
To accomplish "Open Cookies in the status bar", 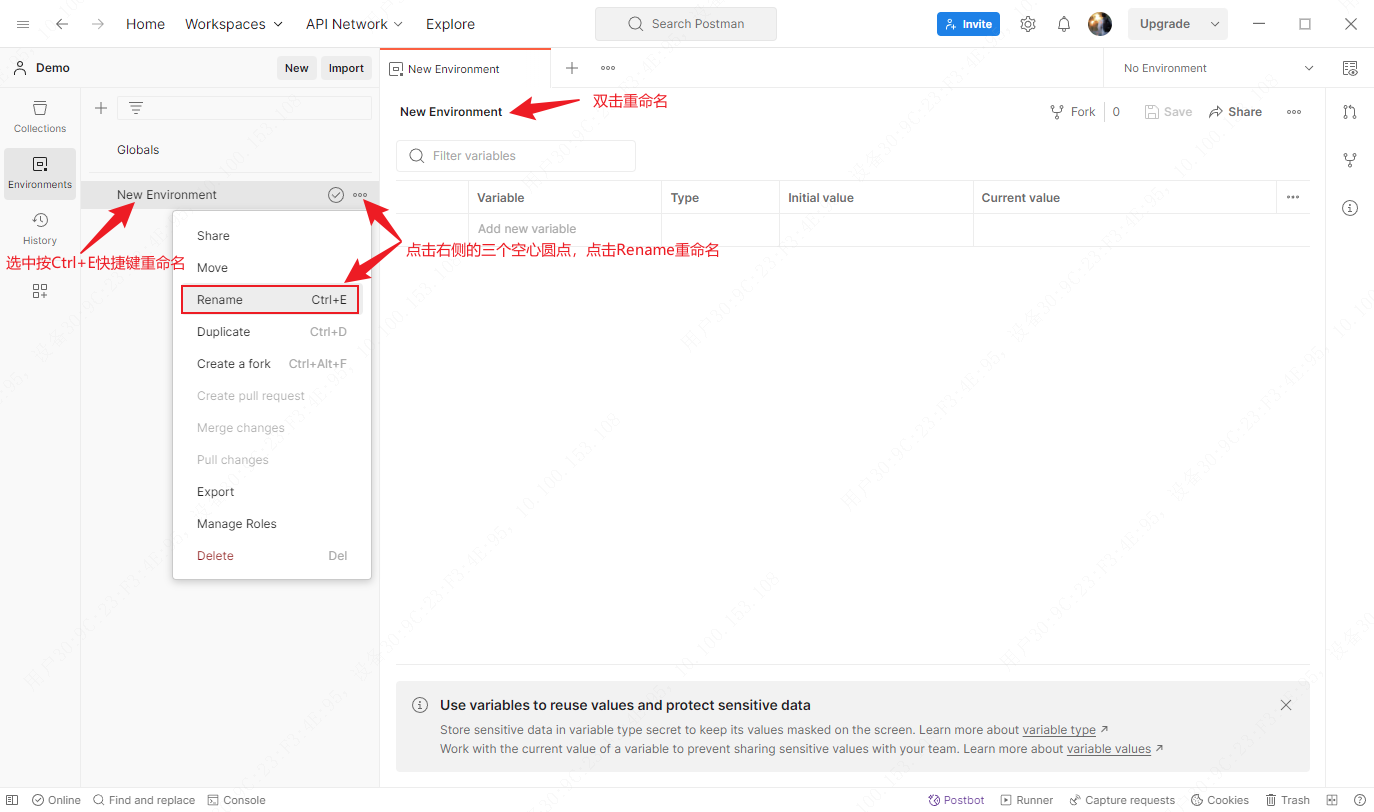I will (x=1220, y=800).
